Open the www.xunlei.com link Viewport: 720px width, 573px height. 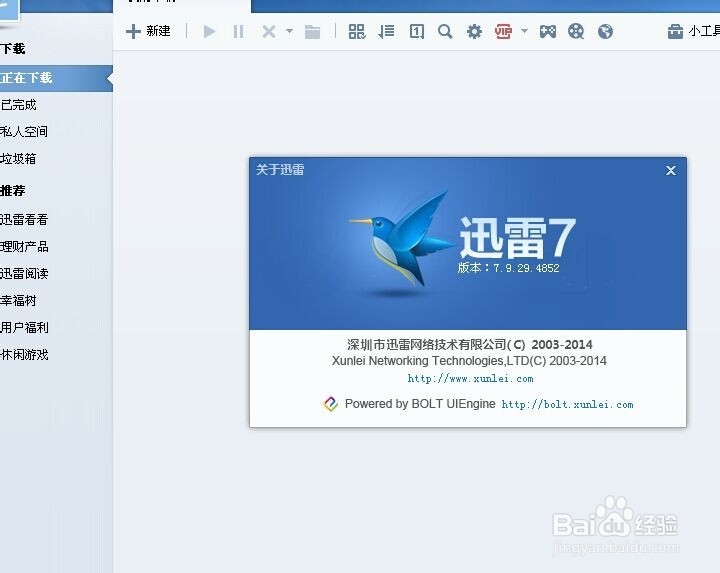[470, 379]
